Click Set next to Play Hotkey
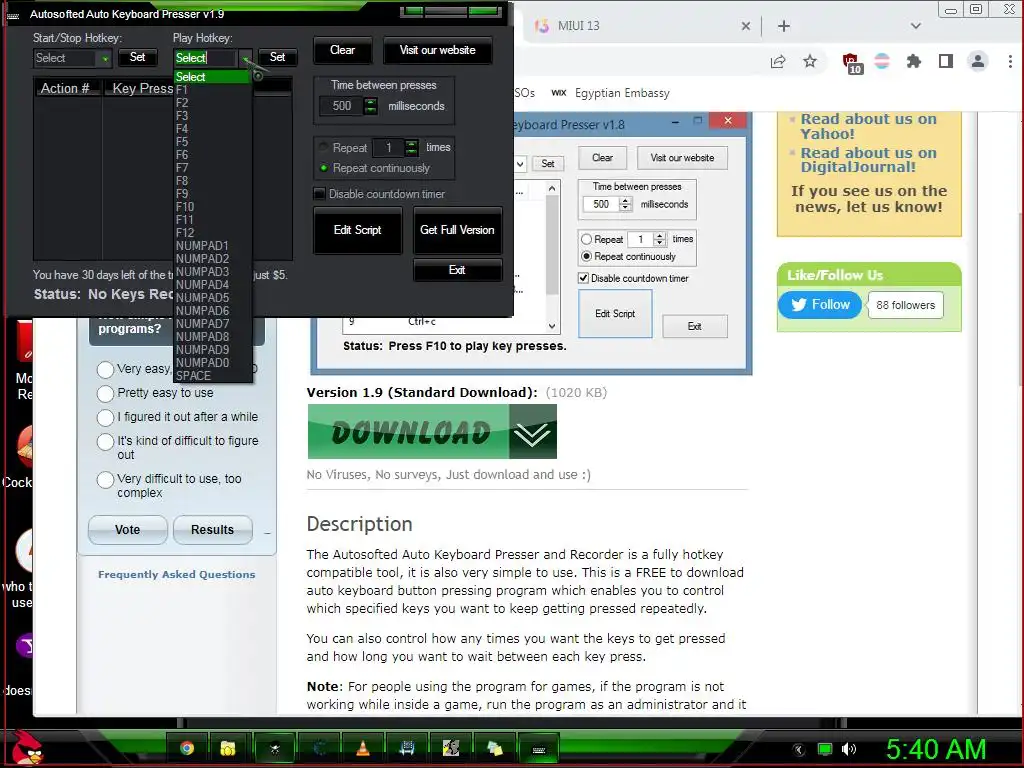 pyautogui.click(x=278, y=57)
